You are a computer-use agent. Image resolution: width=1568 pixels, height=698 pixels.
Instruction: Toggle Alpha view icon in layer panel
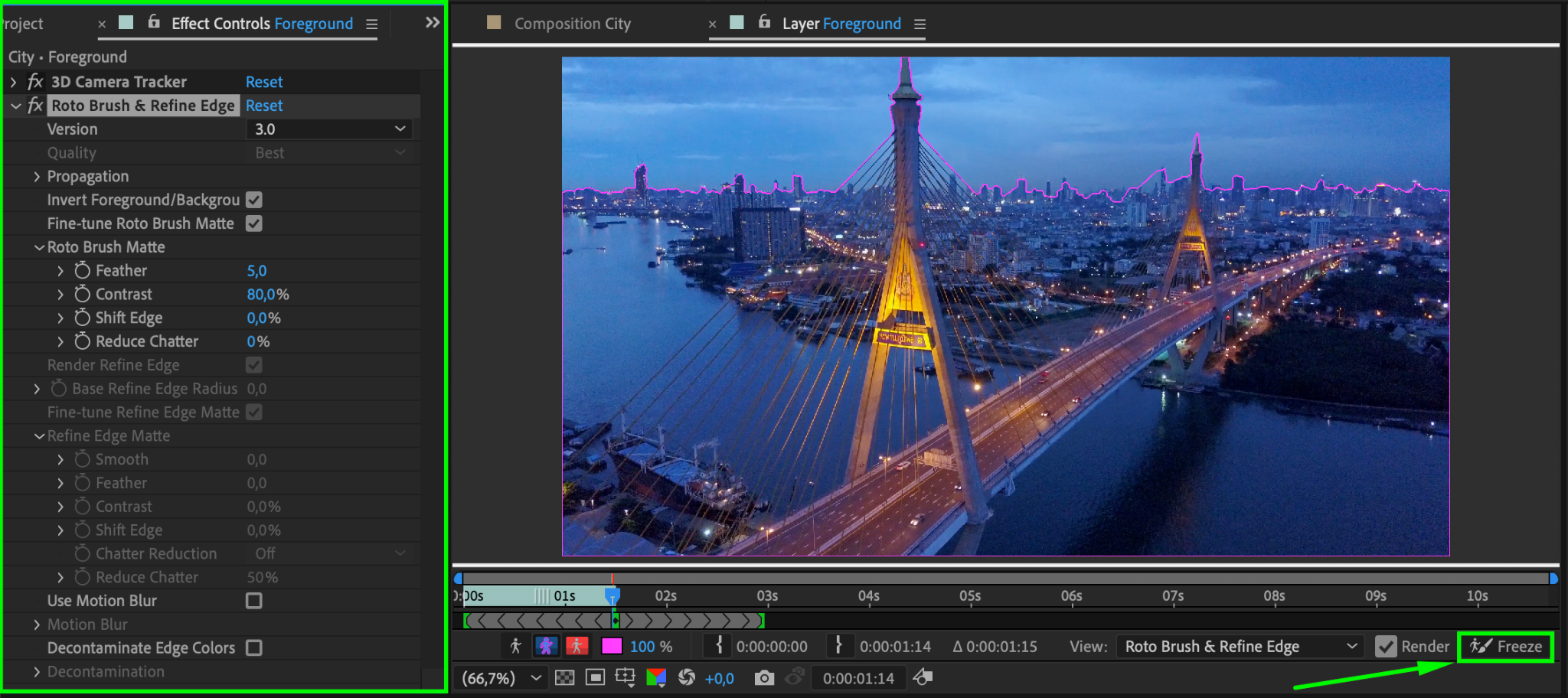515,647
